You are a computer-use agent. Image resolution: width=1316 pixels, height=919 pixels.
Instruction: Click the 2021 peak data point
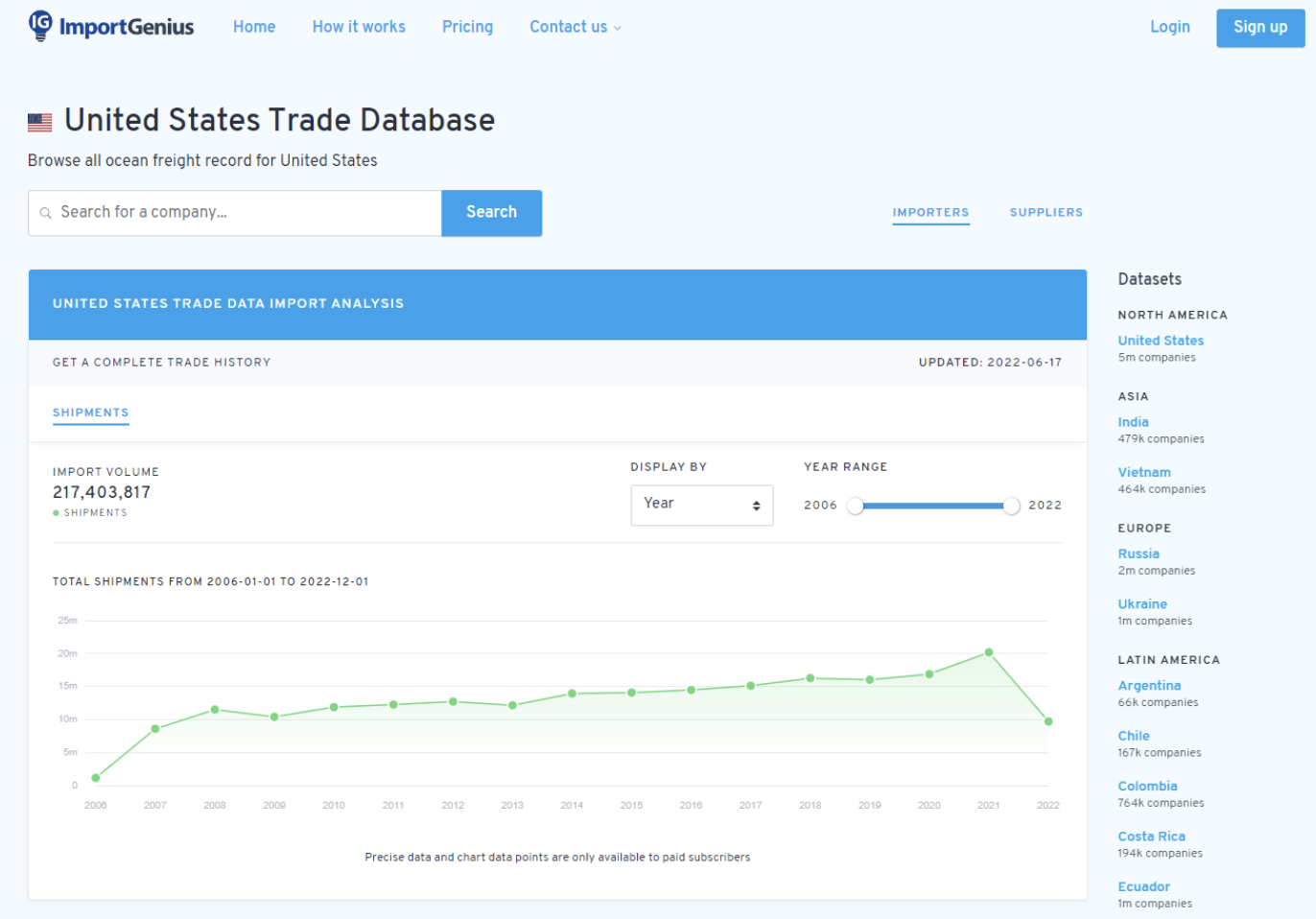point(989,652)
